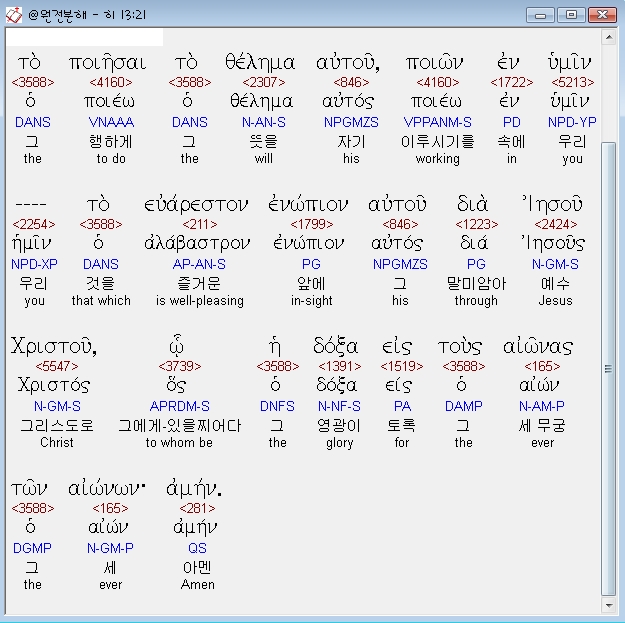Viewport: 625px width, 623px height.
Task: Click the gloss "is well-pleasing"
Action: (200, 301)
